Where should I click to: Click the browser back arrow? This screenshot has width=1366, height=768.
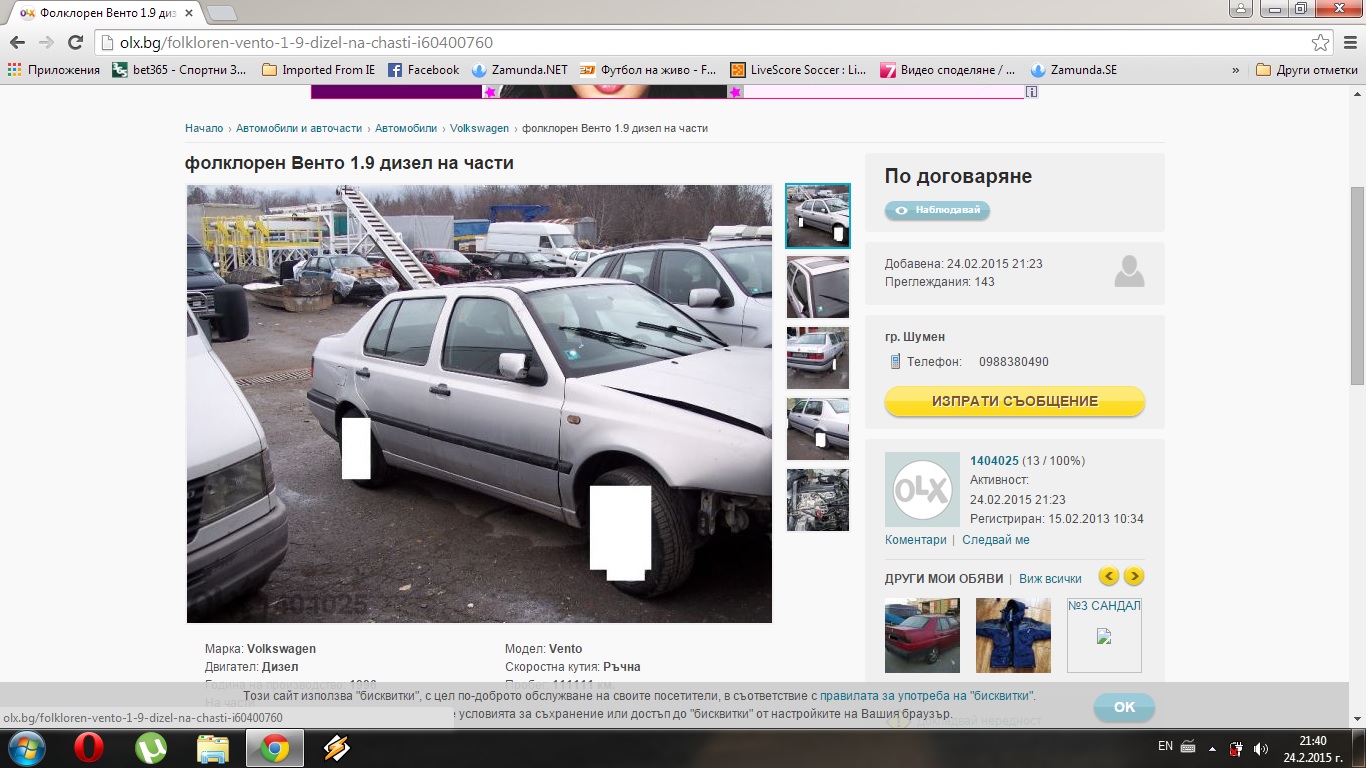coord(16,43)
